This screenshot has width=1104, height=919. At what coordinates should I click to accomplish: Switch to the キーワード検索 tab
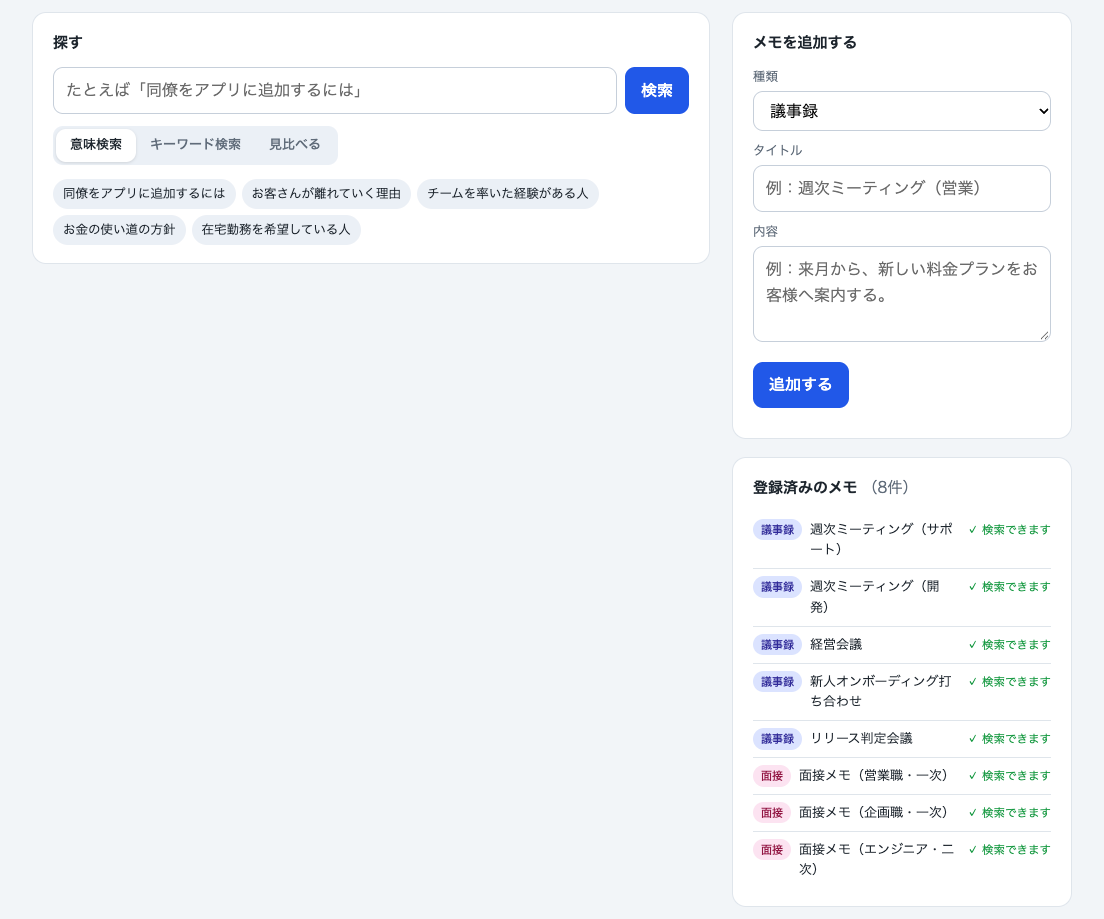[195, 144]
